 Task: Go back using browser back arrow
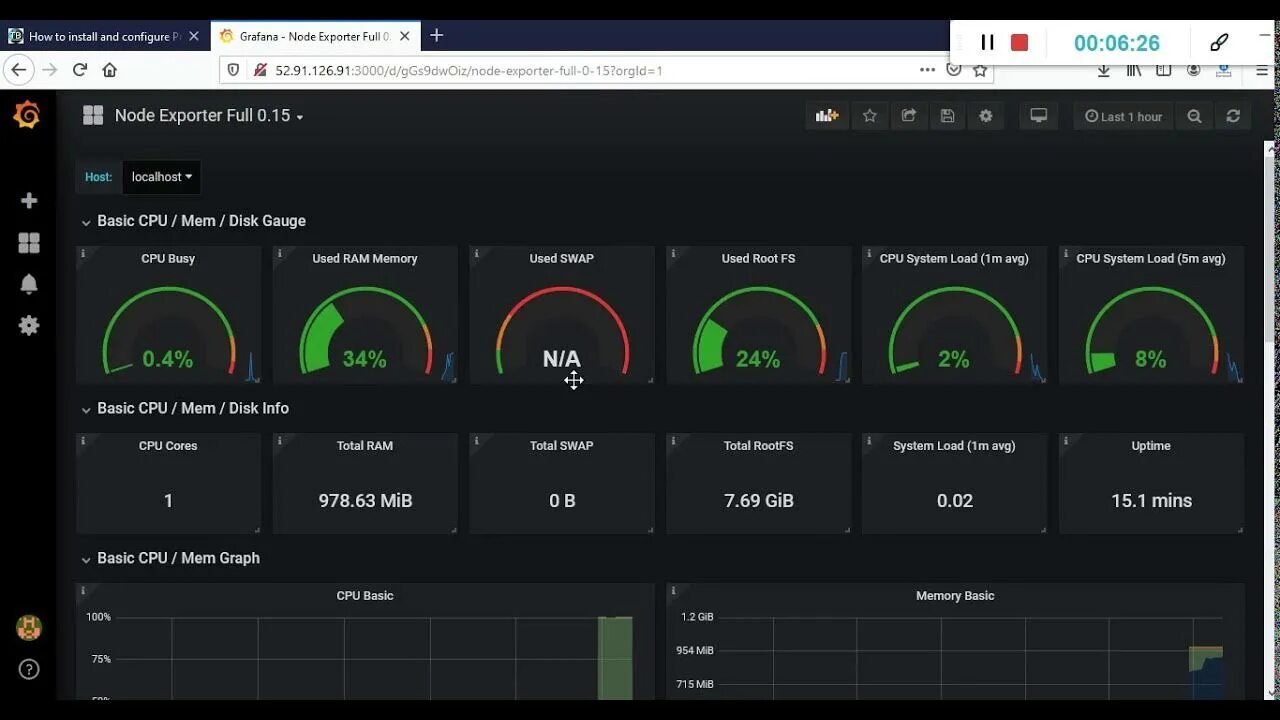pyautogui.click(x=19, y=70)
